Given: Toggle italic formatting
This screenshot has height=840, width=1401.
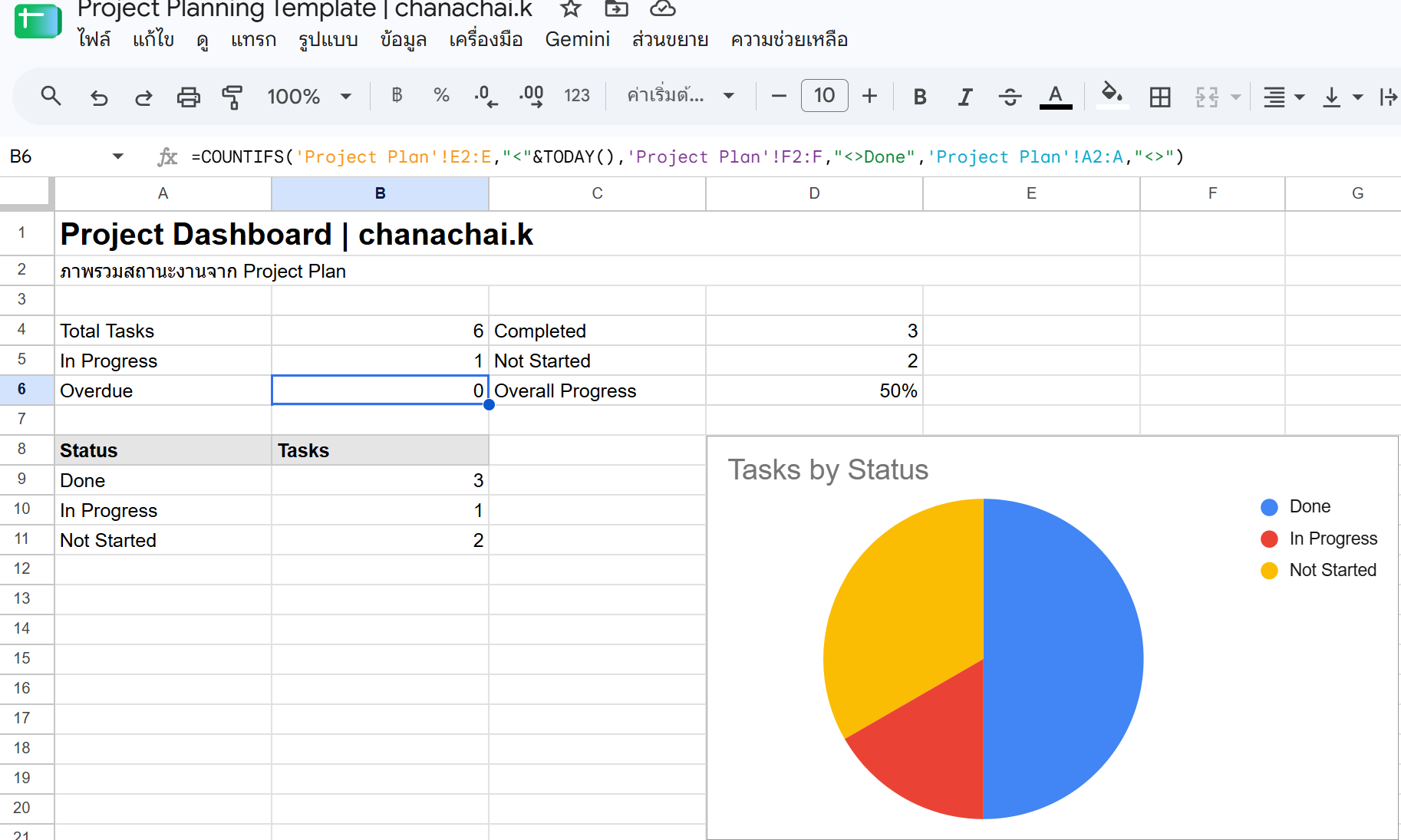Looking at the screenshot, I should coord(965,97).
